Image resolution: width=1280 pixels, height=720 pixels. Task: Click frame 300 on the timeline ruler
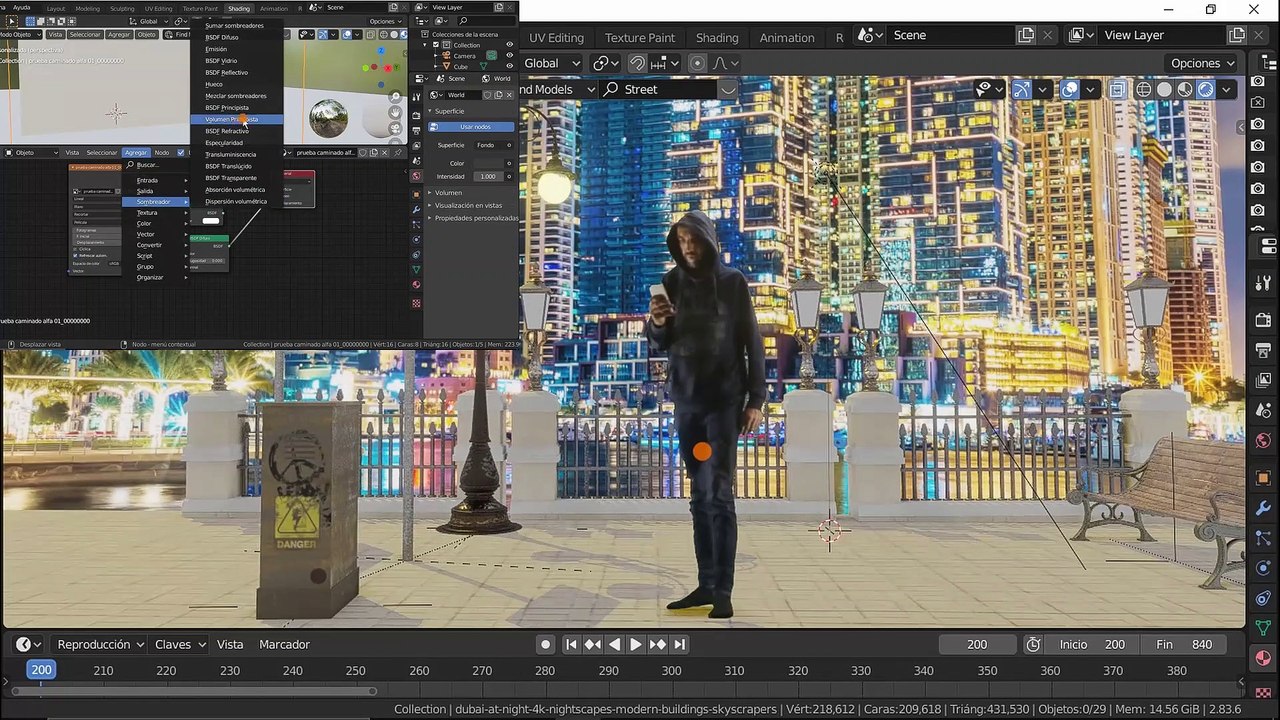[x=671, y=671]
